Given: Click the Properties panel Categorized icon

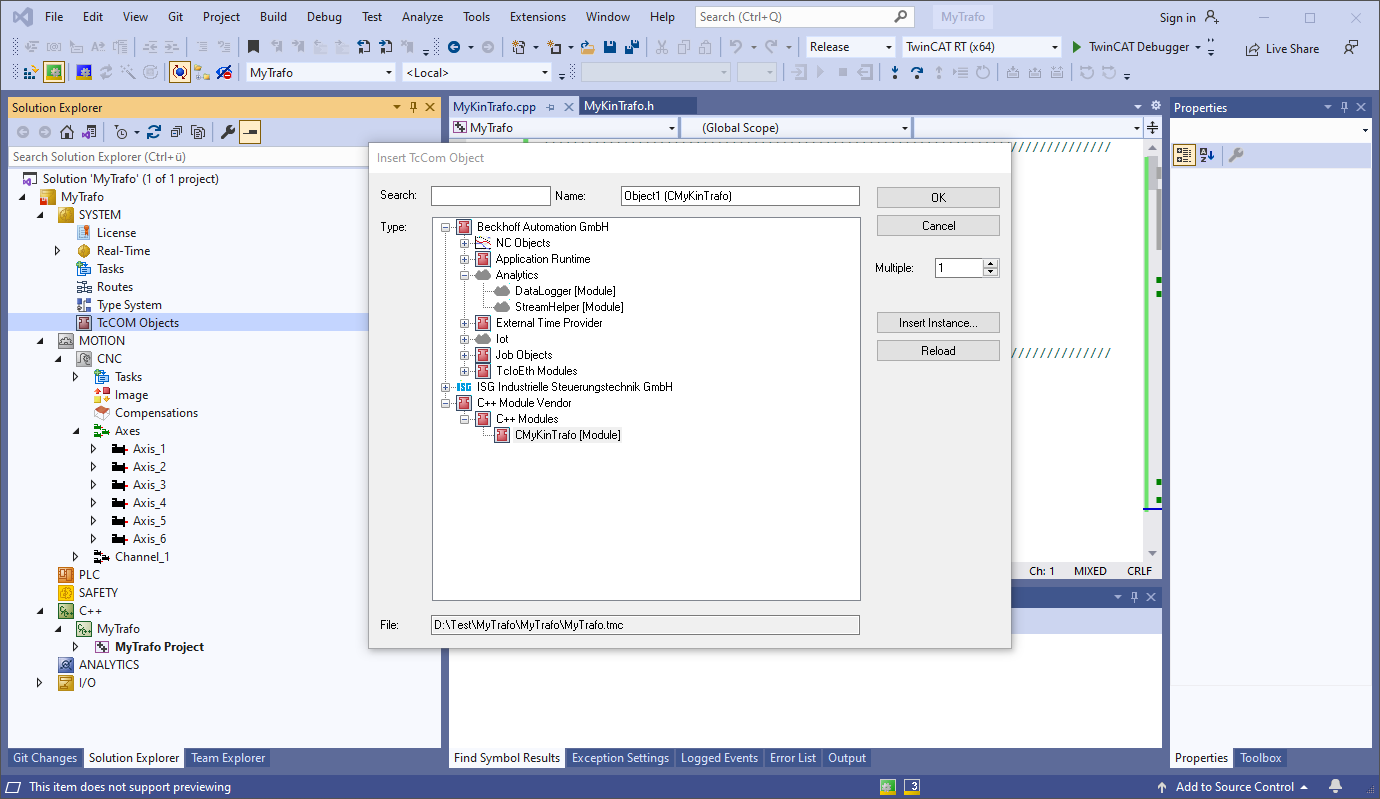Looking at the screenshot, I should (x=1184, y=155).
